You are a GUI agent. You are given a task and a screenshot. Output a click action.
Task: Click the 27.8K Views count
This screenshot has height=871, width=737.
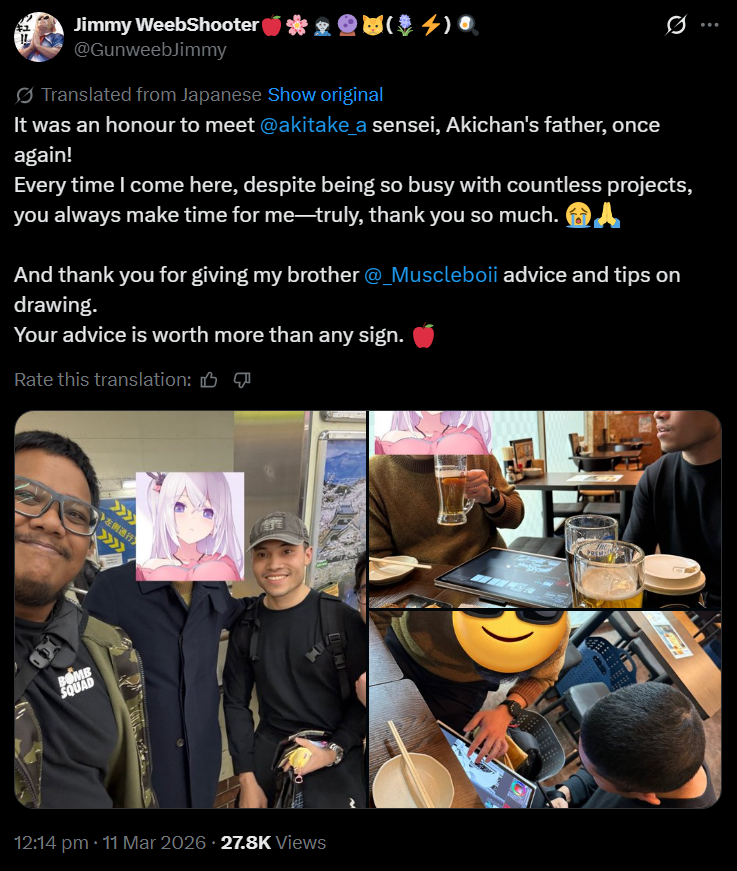pyautogui.click(x=273, y=843)
